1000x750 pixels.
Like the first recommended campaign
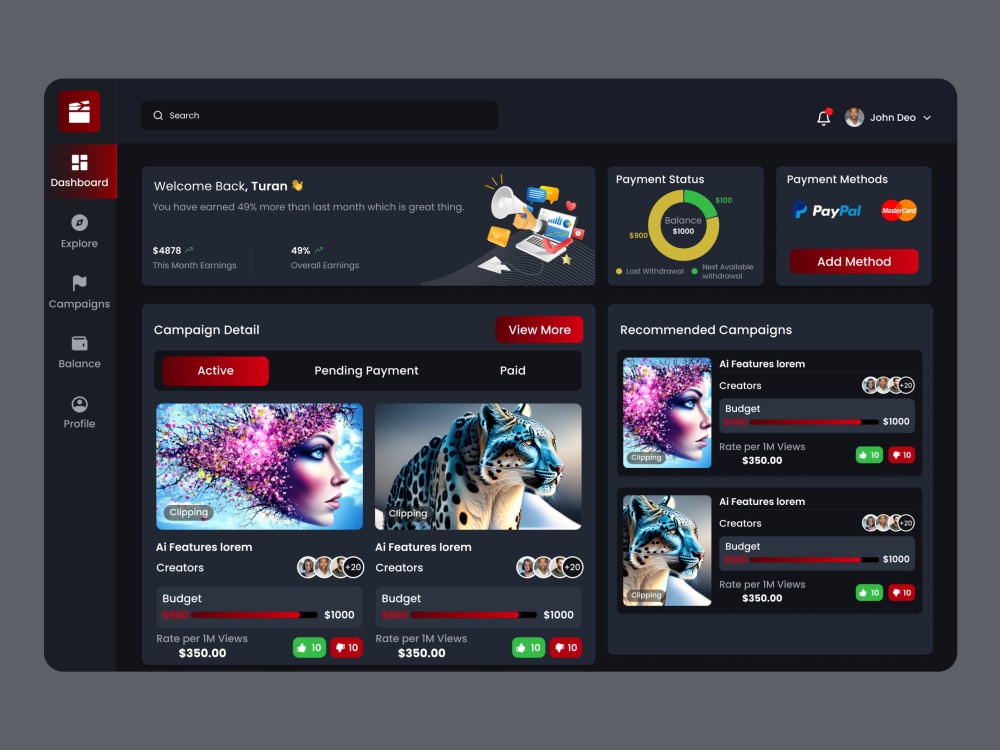869,455
